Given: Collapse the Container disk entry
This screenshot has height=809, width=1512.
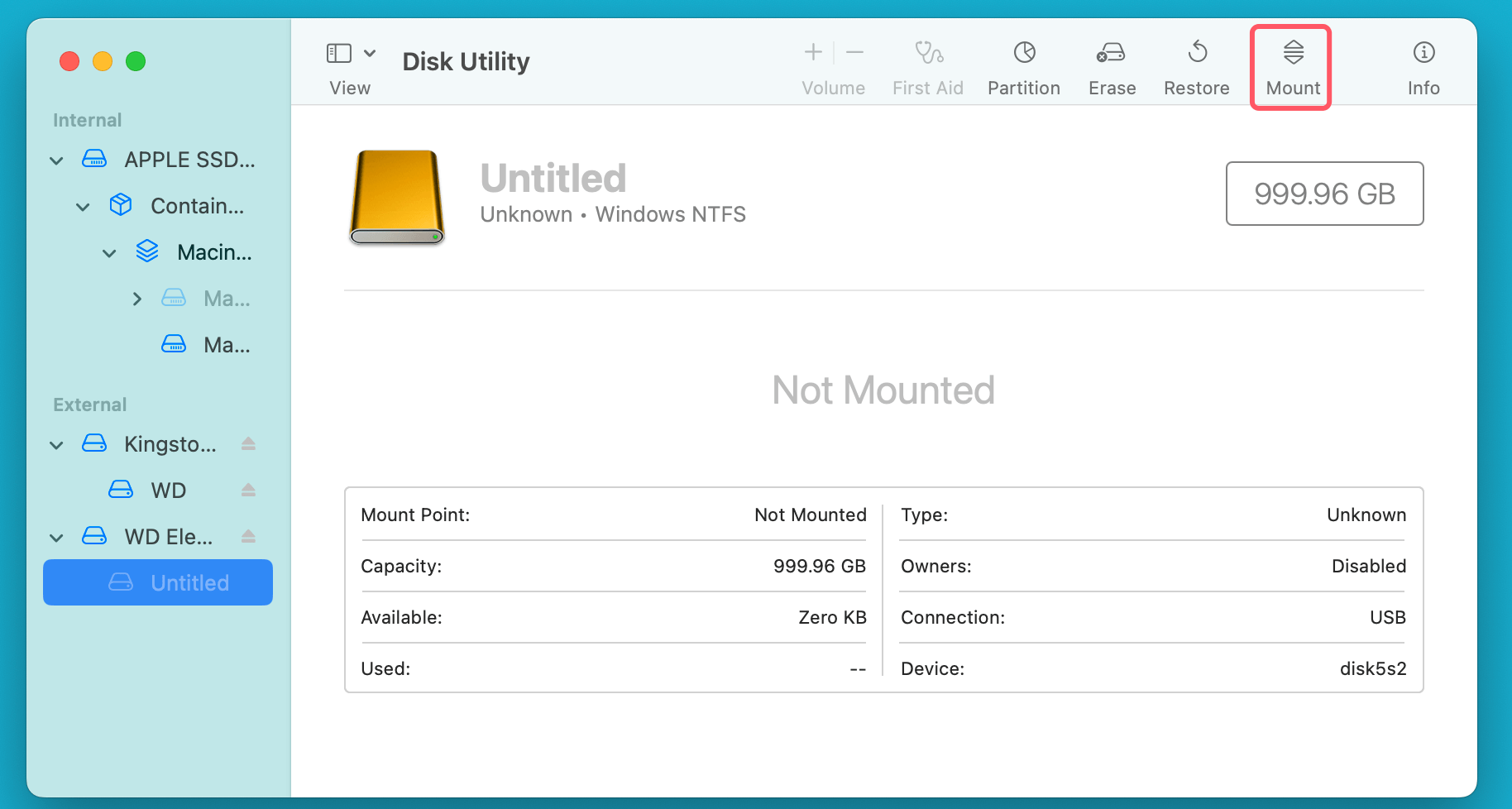Looking at the screenshot, I should (x=82, y=206).
